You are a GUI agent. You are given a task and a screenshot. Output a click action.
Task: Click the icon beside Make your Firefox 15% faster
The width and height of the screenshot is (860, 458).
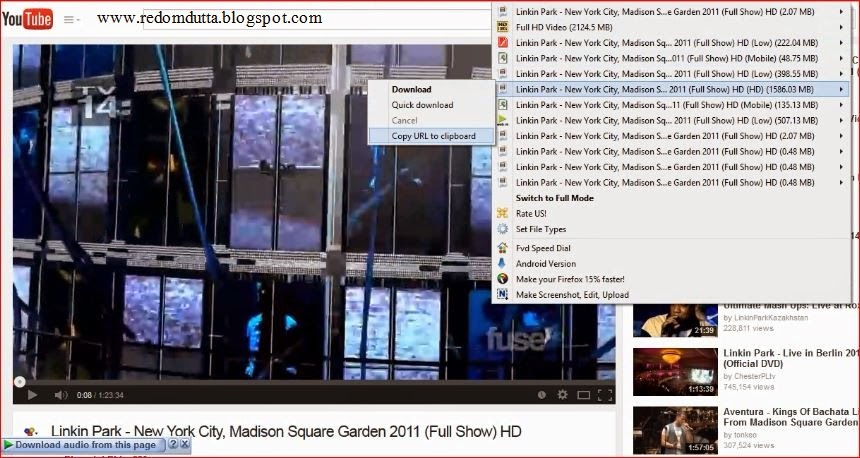tap(502, 279)
